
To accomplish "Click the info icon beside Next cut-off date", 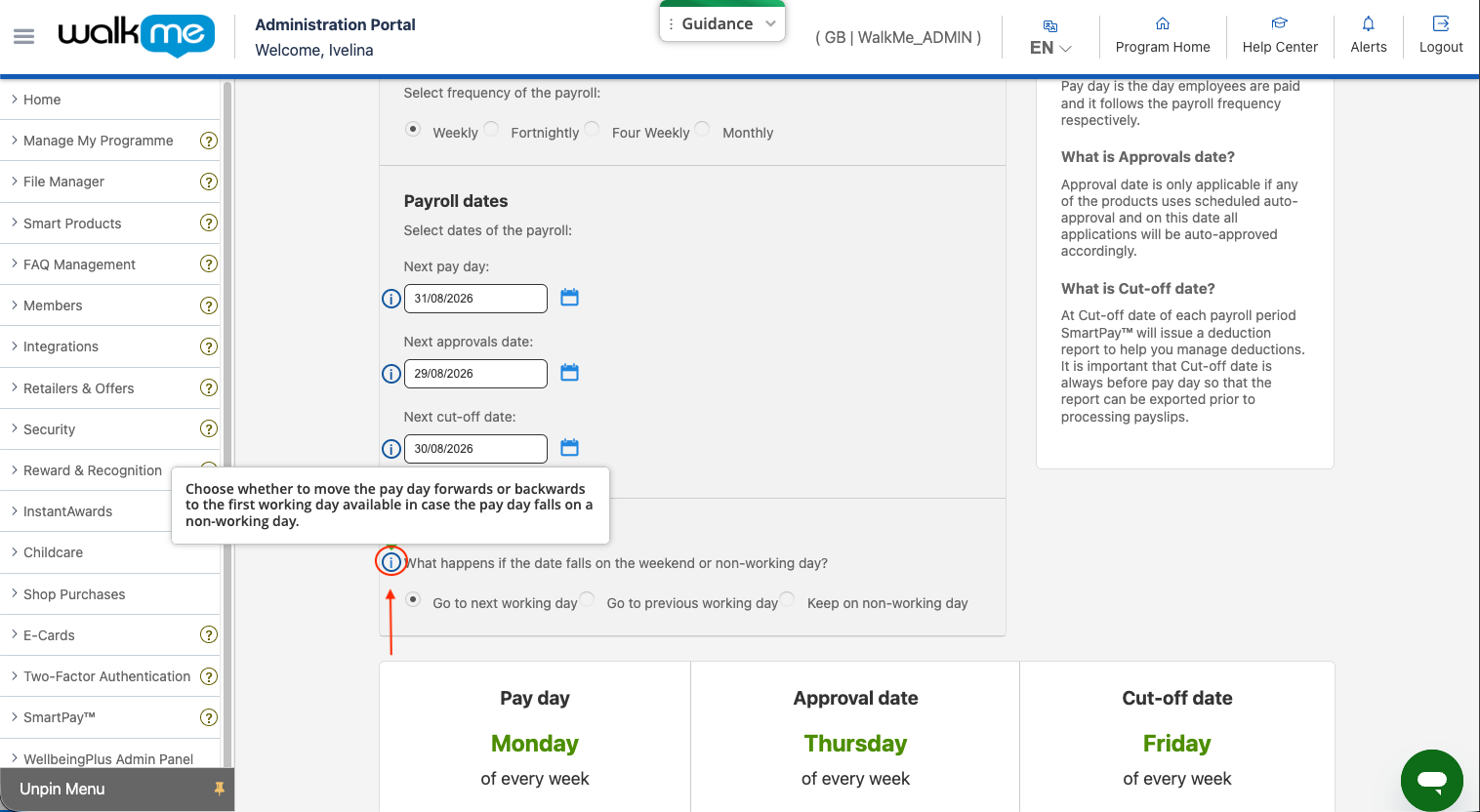I will 391,449.
